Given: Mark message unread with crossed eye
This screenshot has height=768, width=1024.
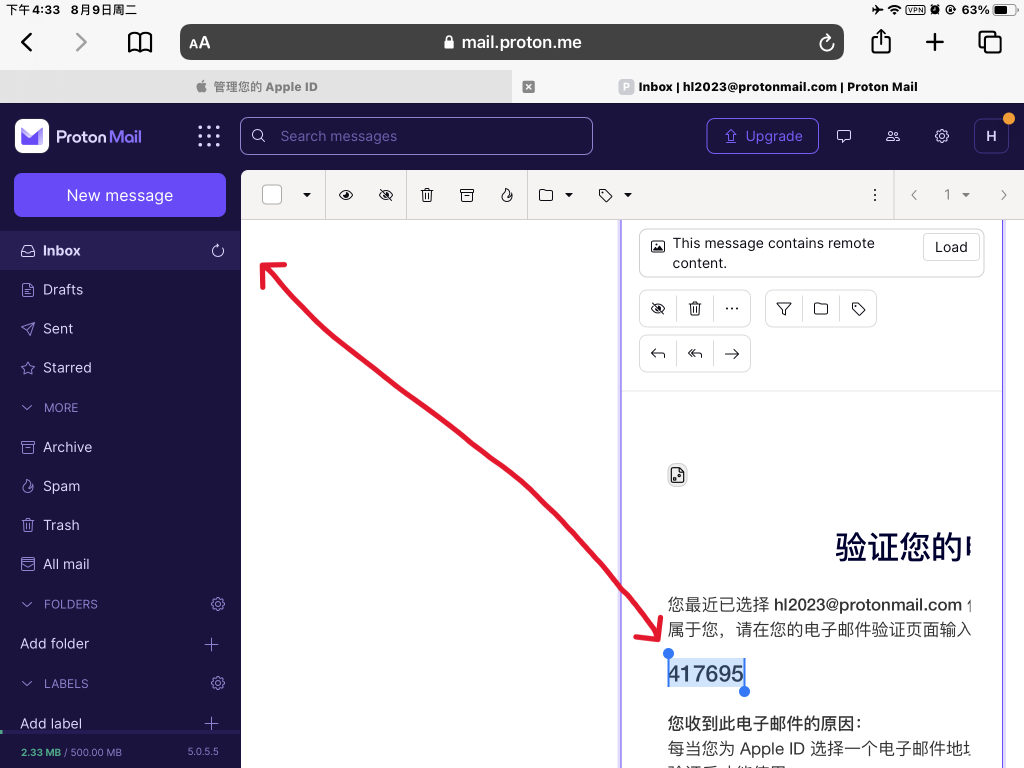Looking at the screenshot, I should [x=658, y=308].
